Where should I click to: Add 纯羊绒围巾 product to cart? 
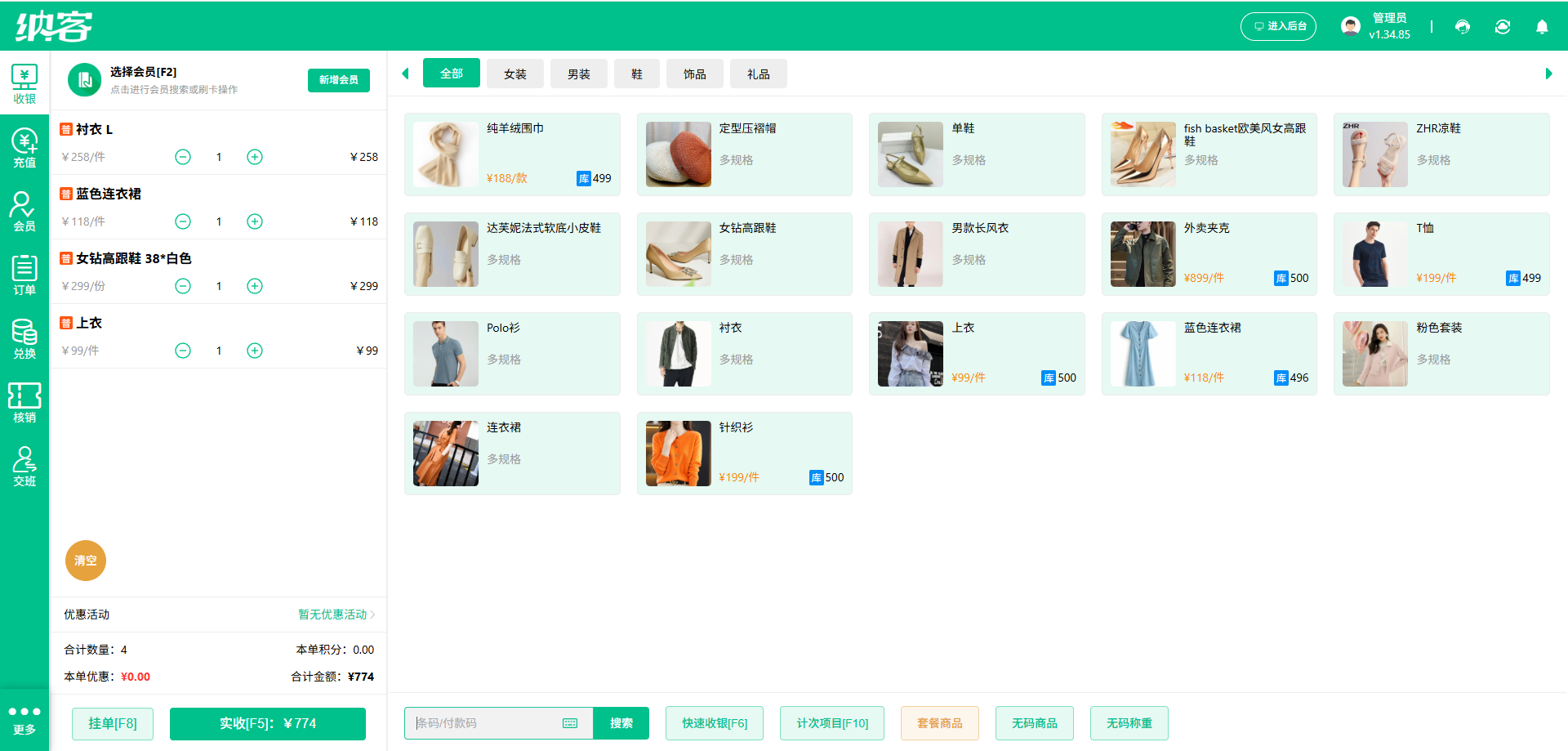(512, 154)
